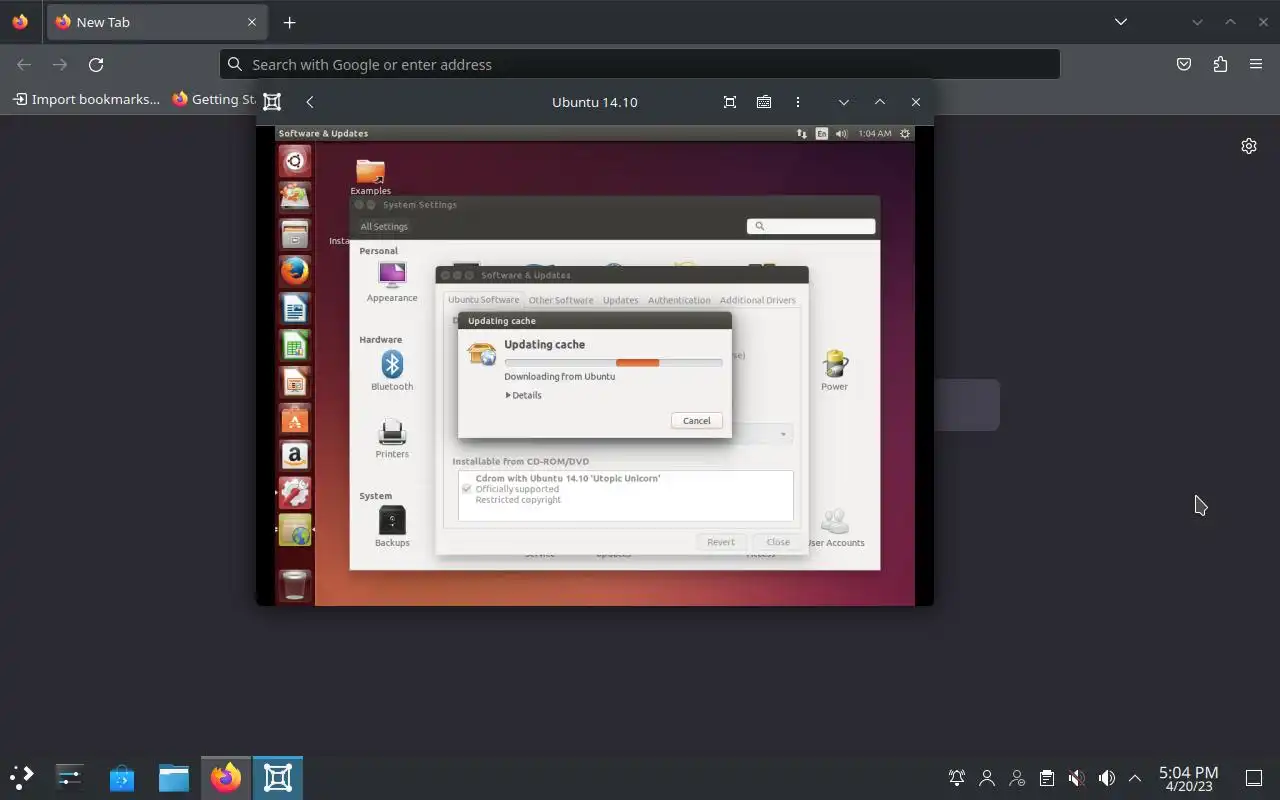1280x800 pixels.
Task: Reload page with Firefox refresh button
Action: [x=96, y=64]
